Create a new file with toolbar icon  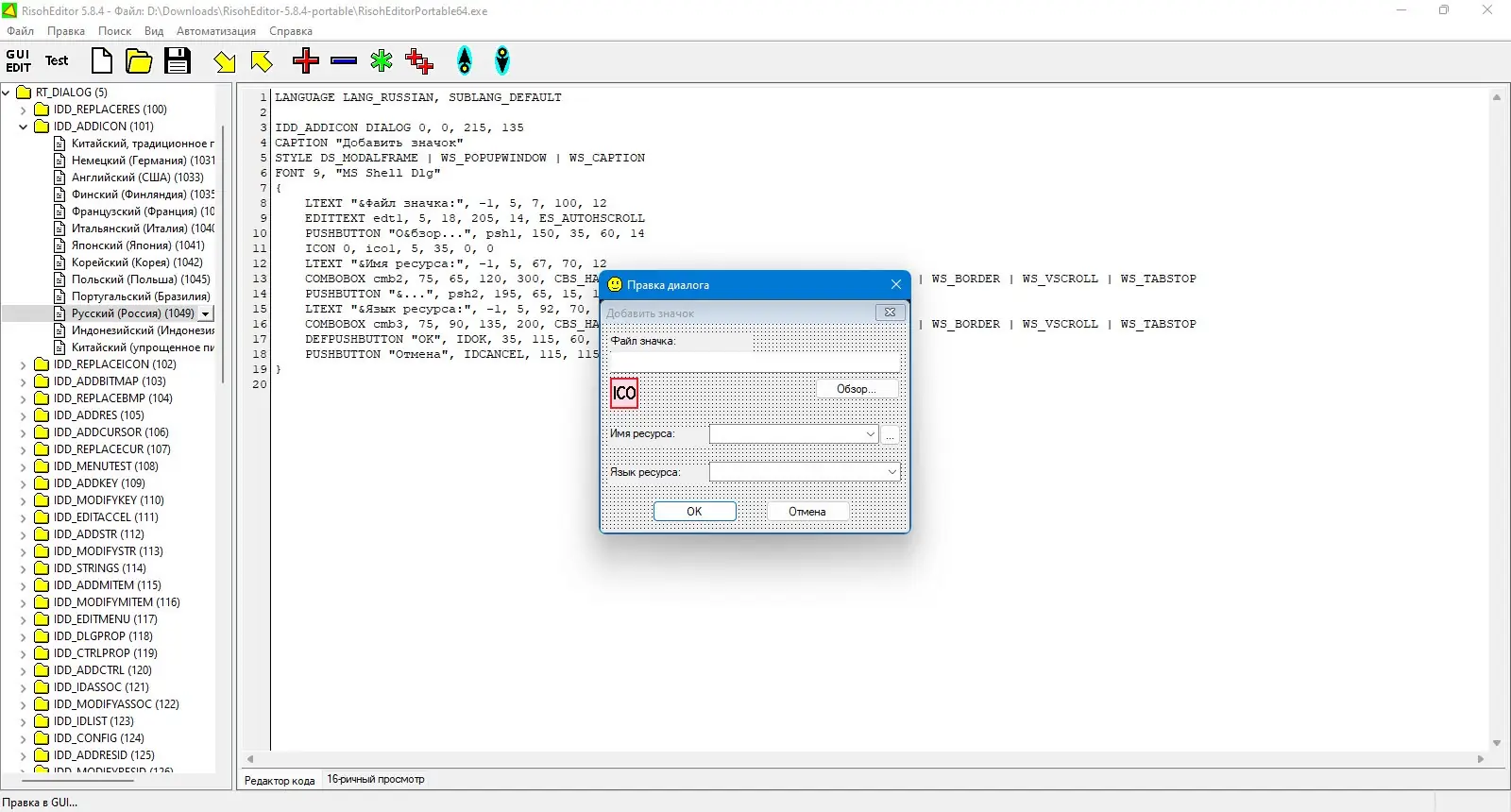[x=101, y=61]
